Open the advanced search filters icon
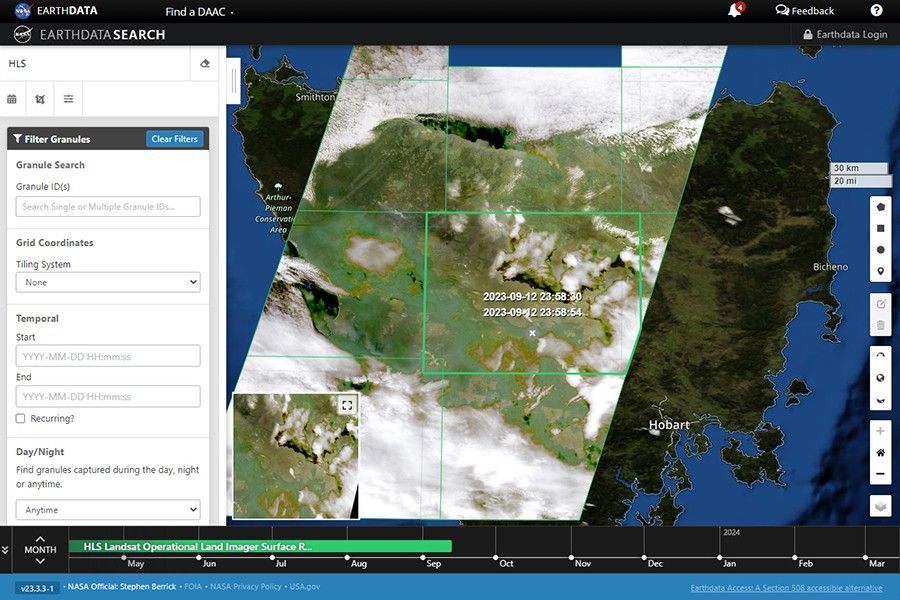The width and height of the screenshot is (900, 600). pyautogui.click(x=68, y=99)
